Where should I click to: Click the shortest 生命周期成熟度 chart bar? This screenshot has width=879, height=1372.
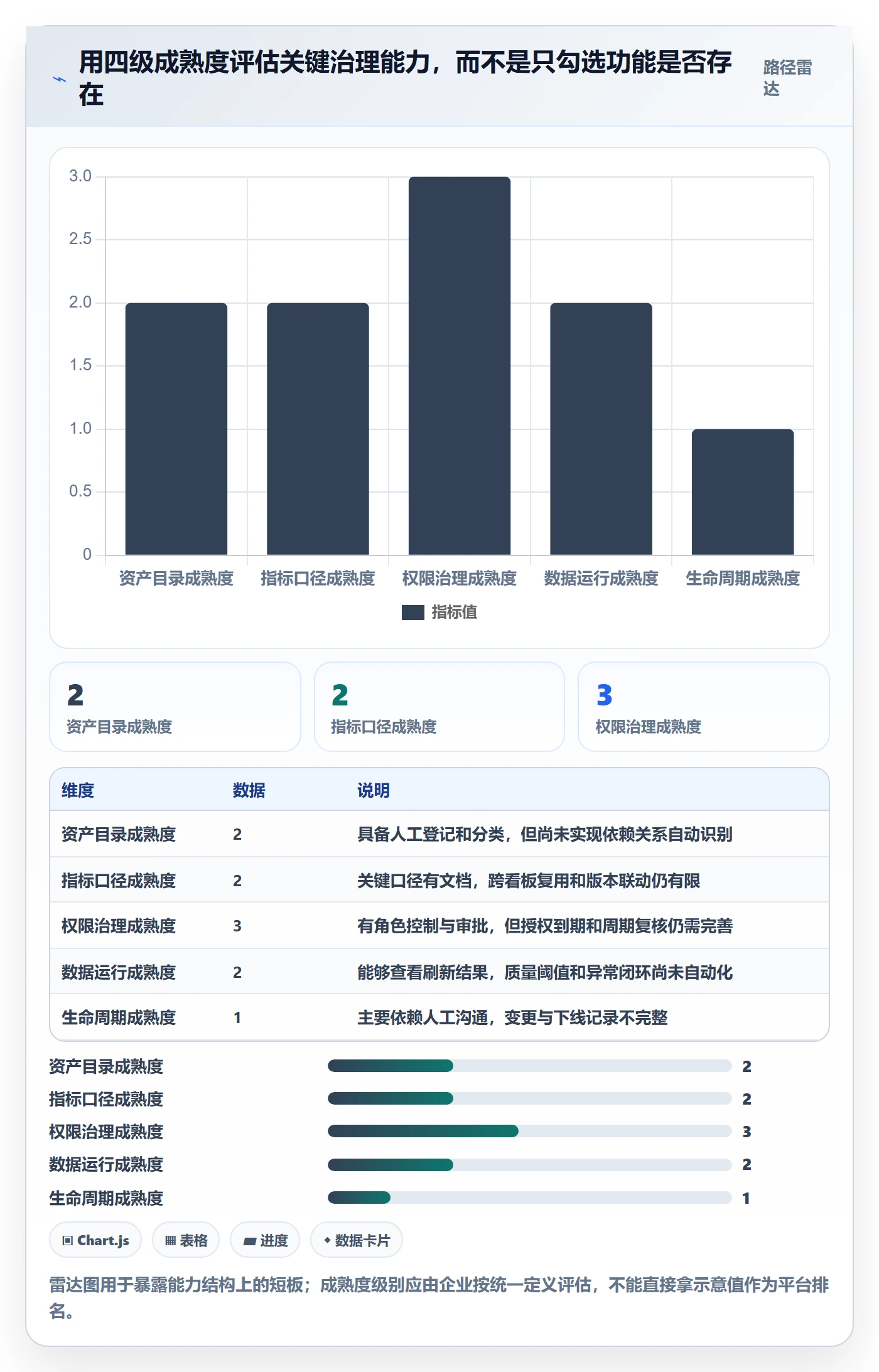click(743, 492)
